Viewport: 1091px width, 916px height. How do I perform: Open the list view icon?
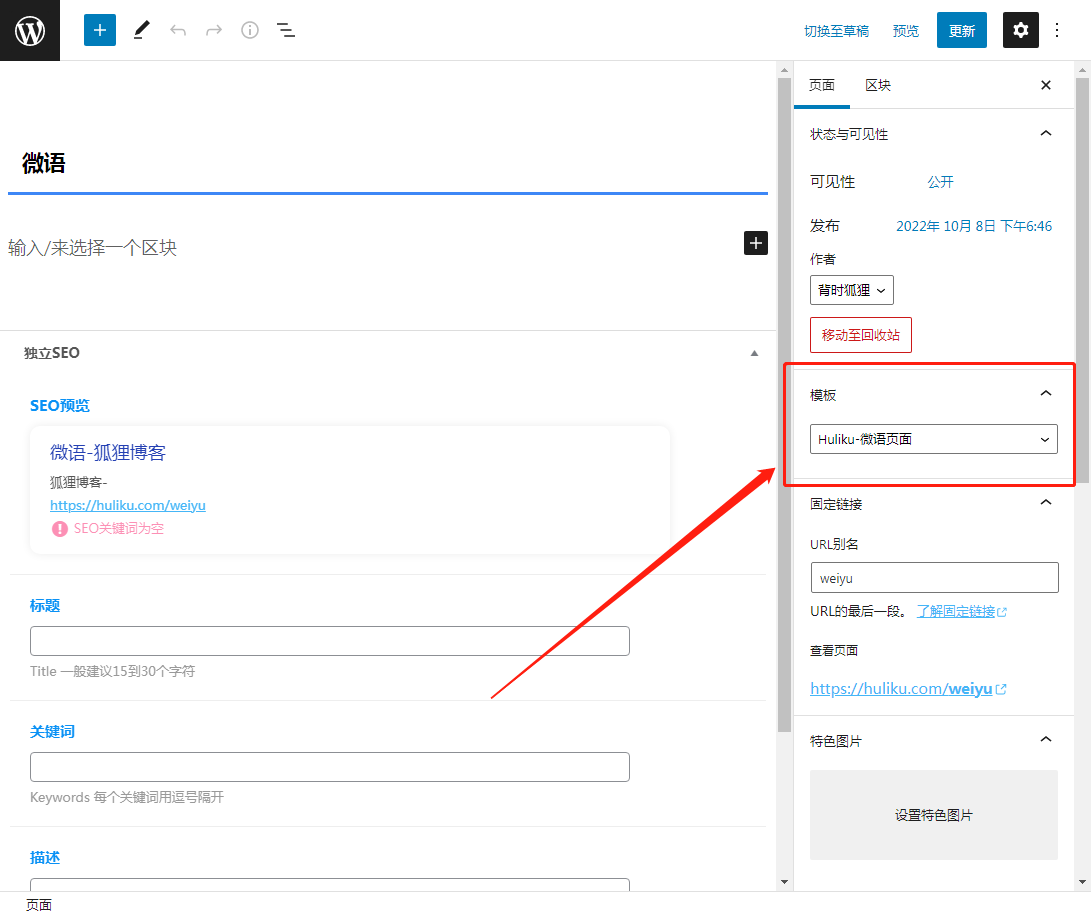[x=286, y=30]
